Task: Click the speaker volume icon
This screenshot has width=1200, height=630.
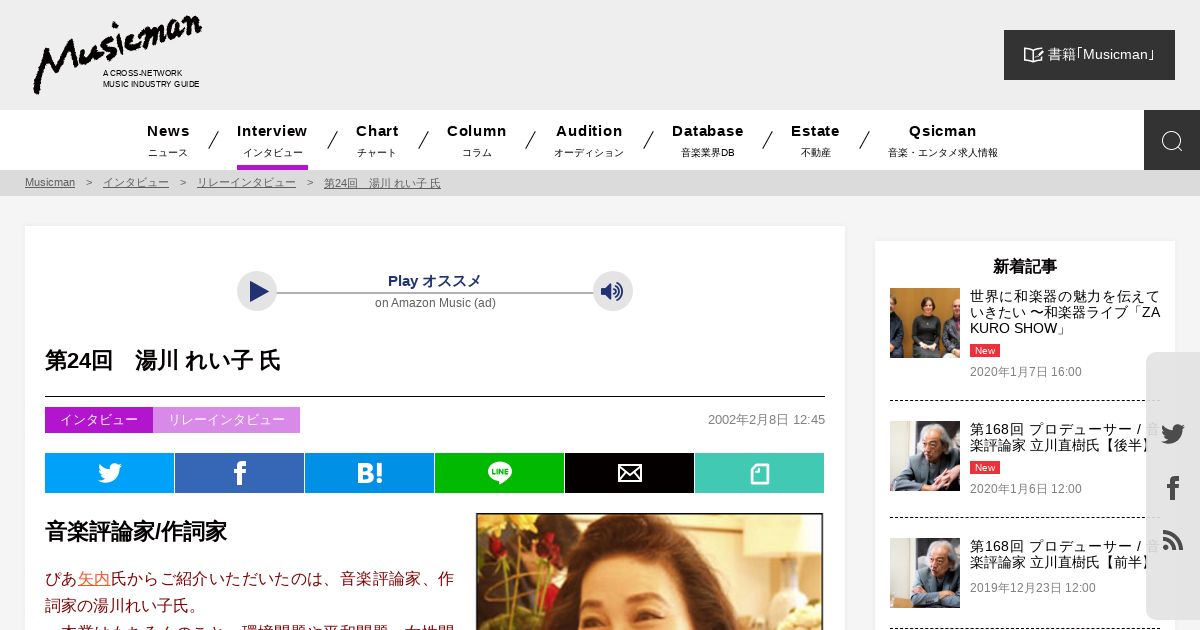Action: pos(613,291)
